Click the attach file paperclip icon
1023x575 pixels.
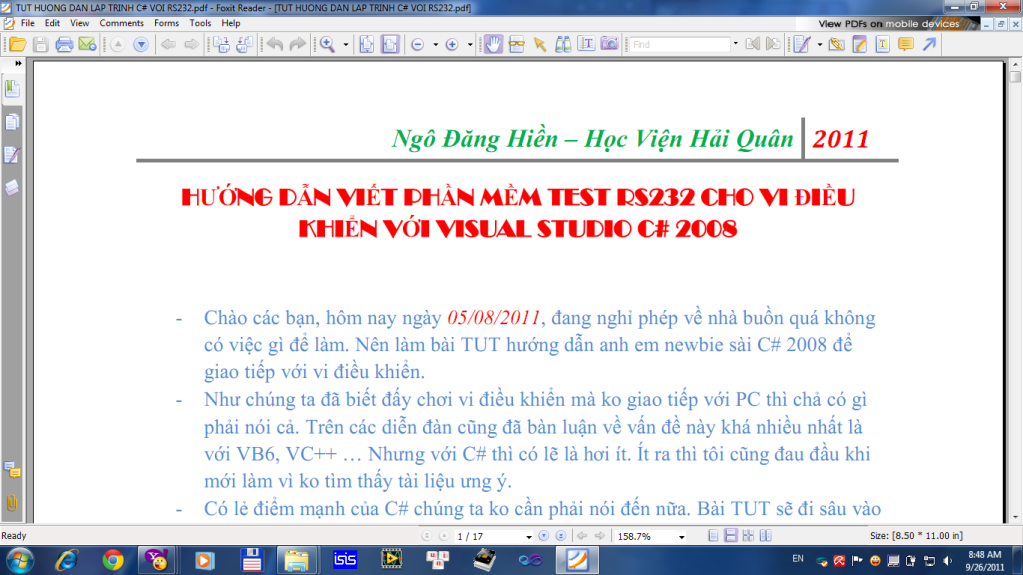tap(836, 44)
